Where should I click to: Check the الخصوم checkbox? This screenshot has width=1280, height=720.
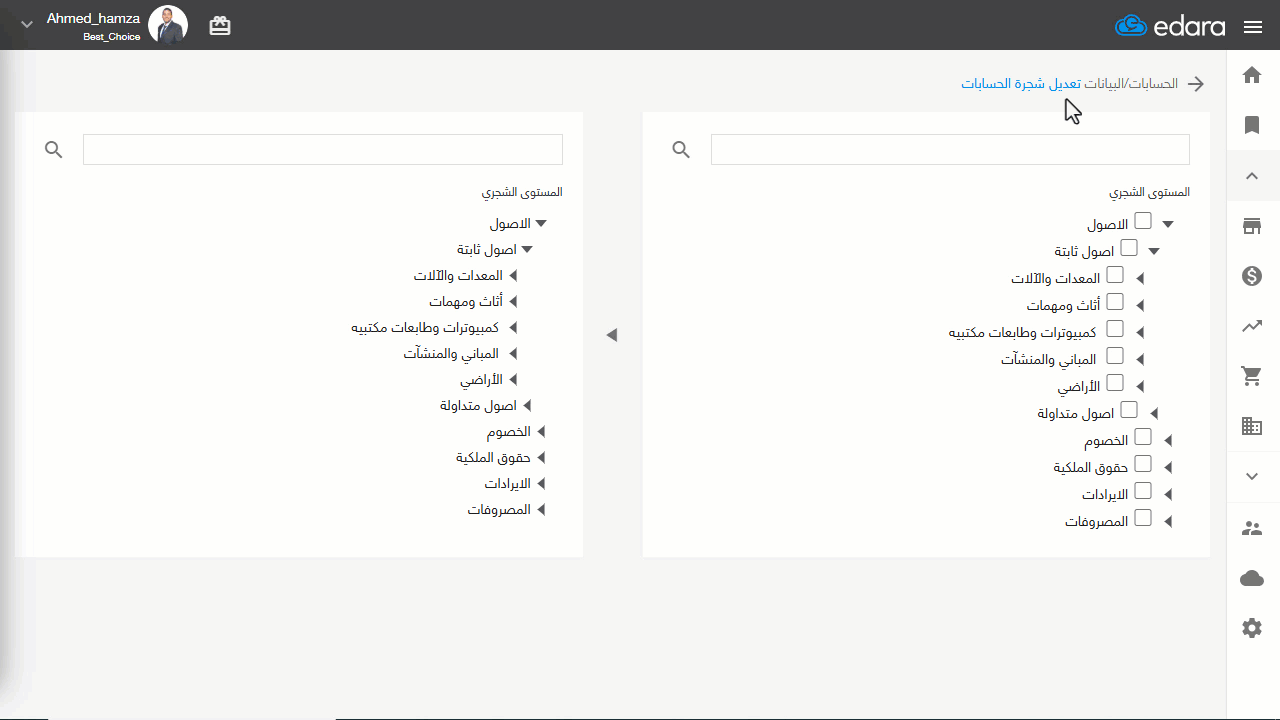tap(1142, 437)
